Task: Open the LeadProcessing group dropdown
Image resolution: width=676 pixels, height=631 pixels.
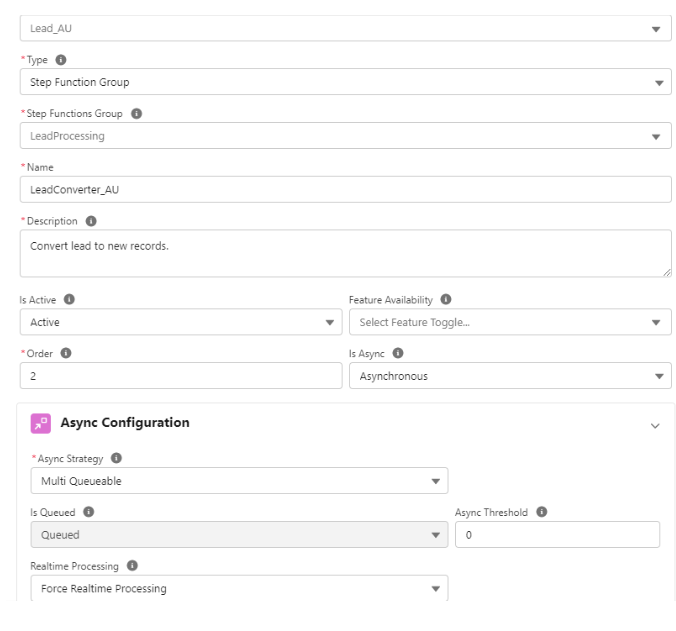Action: pos(345,136)
